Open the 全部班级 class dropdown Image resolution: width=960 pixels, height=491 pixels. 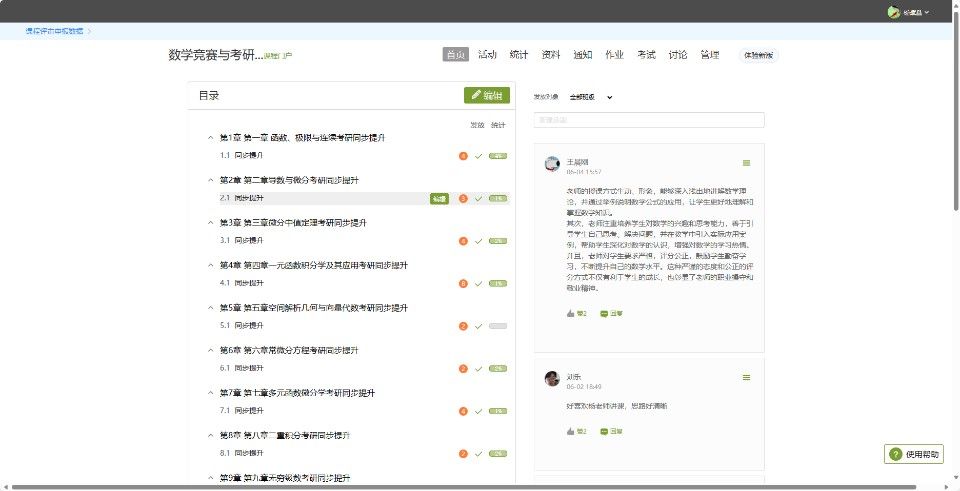click(590, 97)
